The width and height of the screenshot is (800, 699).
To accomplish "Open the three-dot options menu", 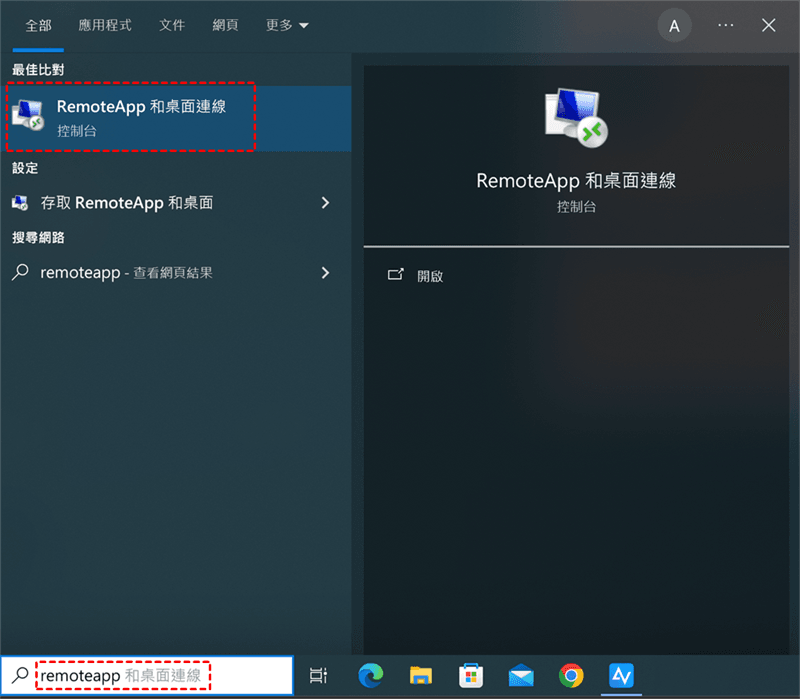I will pos(726,26).
